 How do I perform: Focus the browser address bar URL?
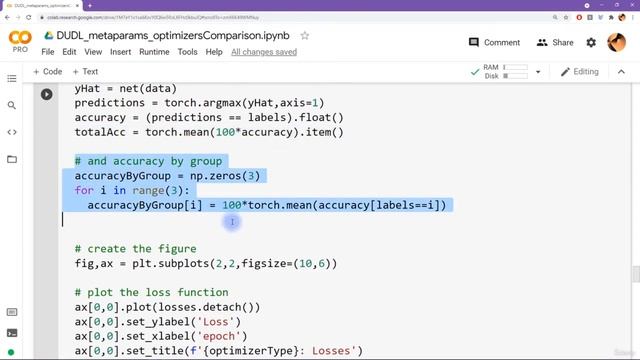coord(153,18)
